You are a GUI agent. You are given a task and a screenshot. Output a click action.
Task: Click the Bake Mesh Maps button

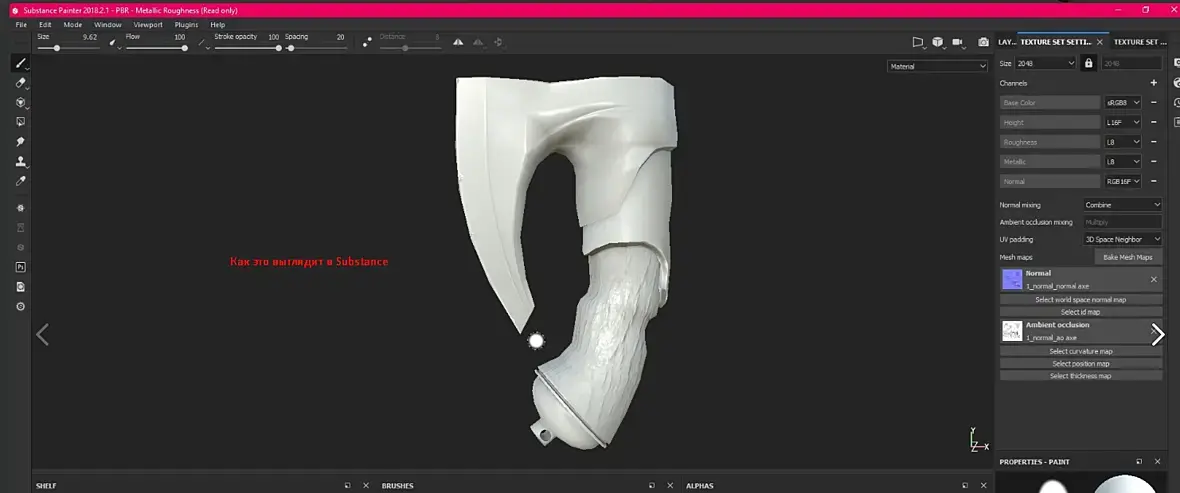pyautogui.click(x=1128, y=257)
